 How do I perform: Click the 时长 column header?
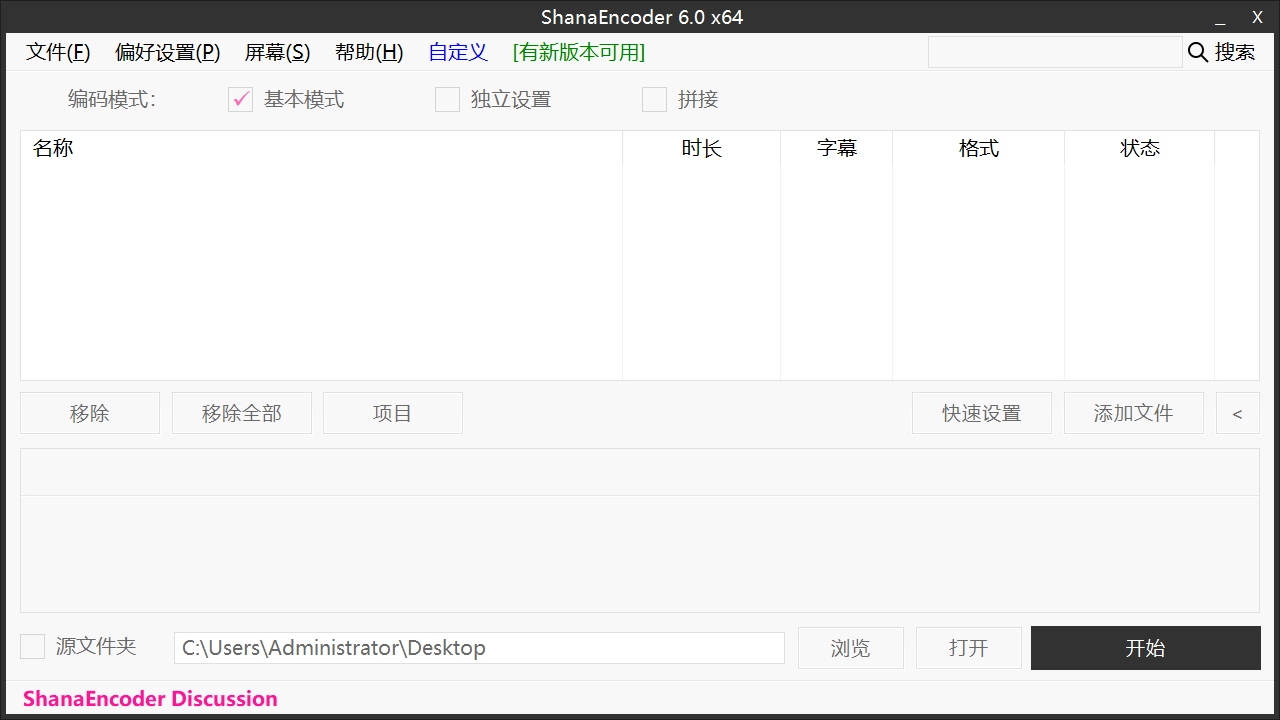point(701,148)
